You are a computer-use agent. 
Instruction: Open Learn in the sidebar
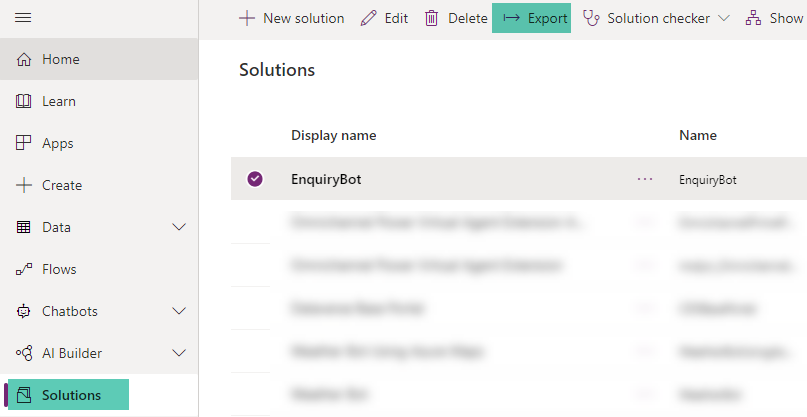coord(99,101)
